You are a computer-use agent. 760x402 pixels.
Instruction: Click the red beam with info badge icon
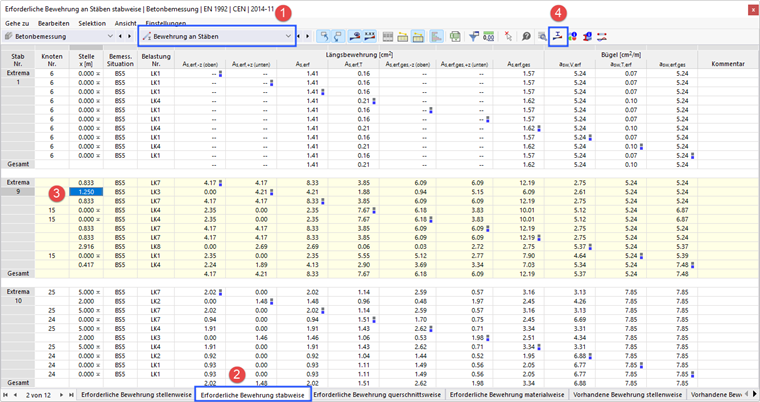[x=587, y=36]
